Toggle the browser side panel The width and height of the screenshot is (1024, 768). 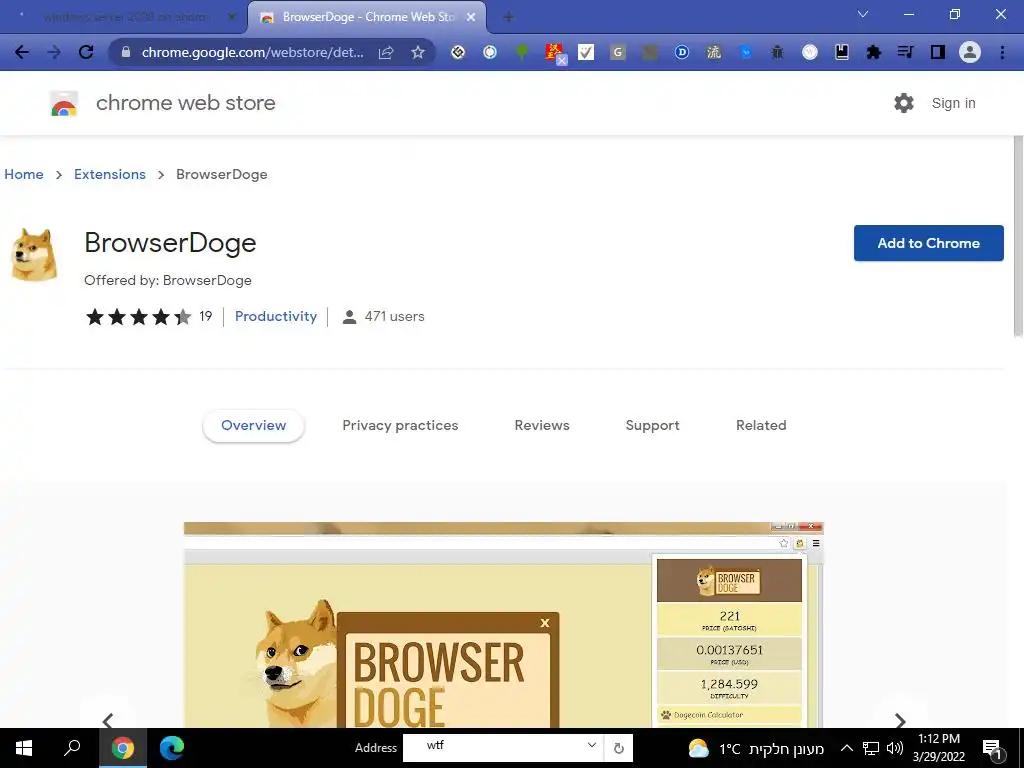[x=938, y=52]
